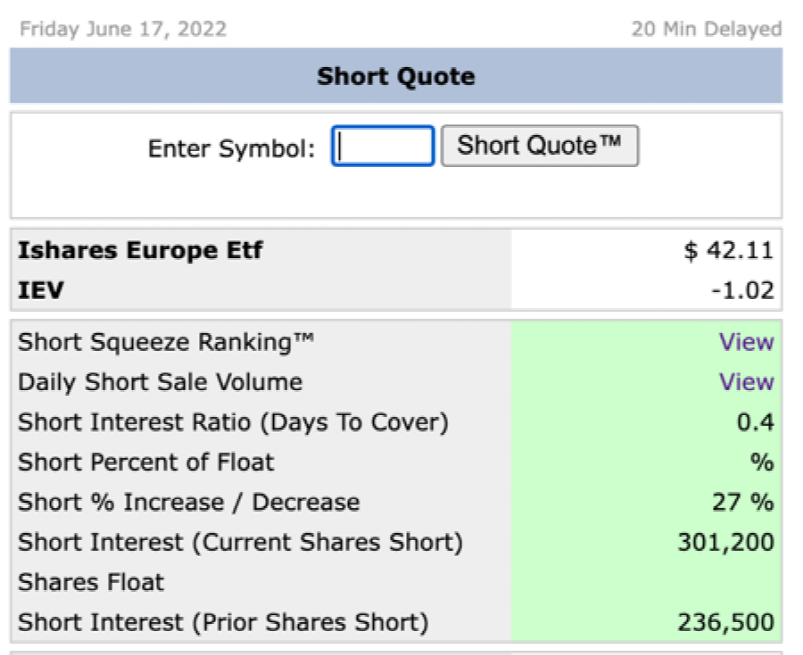Click the Short Squeeze Ranking™ label
The image size is (803, 655).
[x=166, y=342]
